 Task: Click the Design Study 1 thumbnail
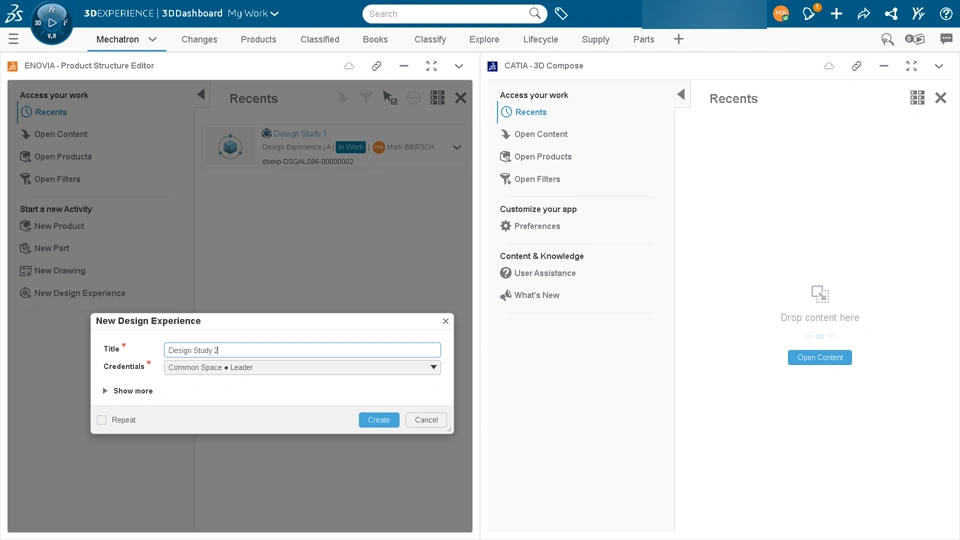click(x=230, y=147)
